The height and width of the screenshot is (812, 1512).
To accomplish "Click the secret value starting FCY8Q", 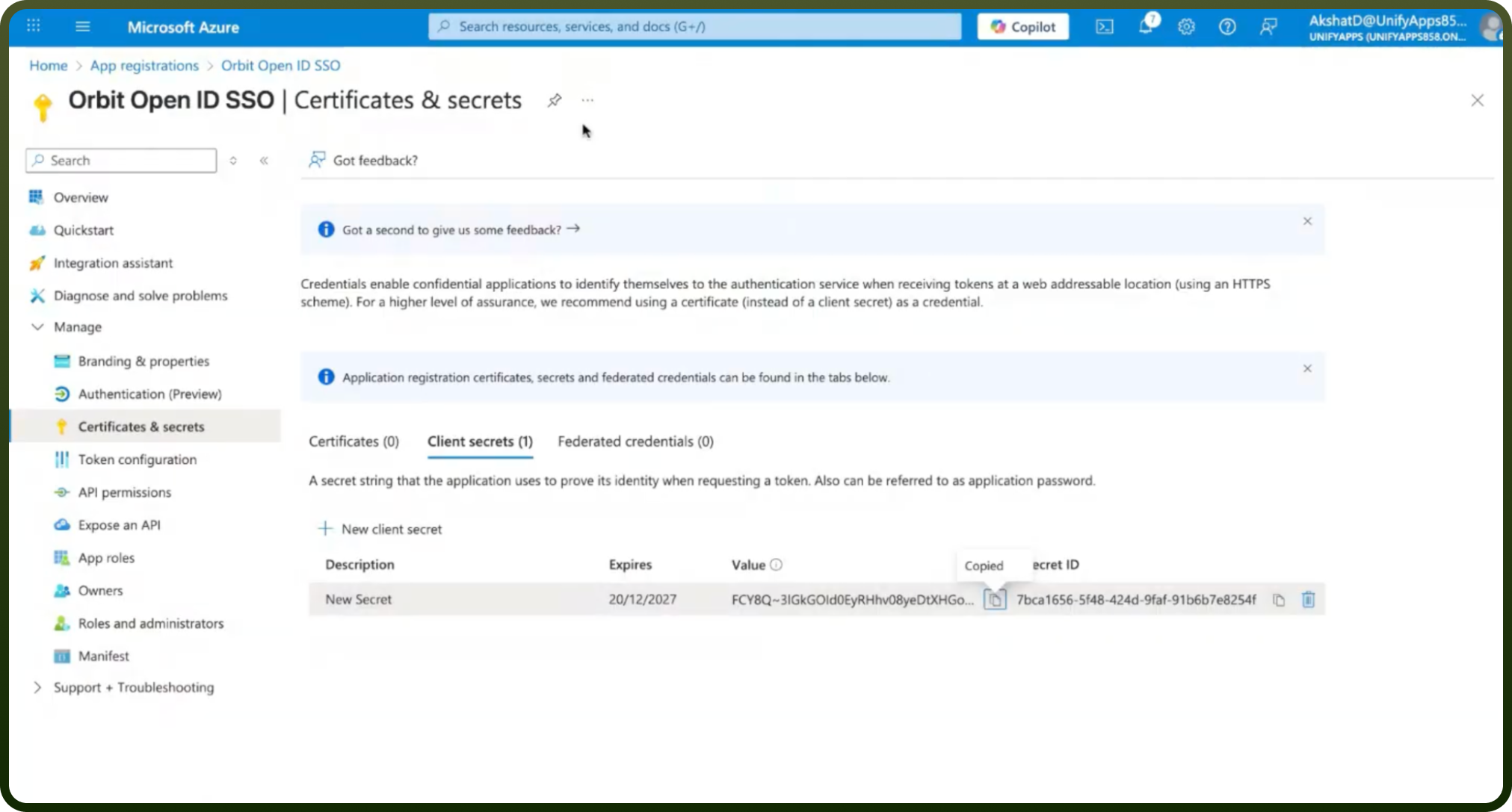I will (x=852, y=600).
